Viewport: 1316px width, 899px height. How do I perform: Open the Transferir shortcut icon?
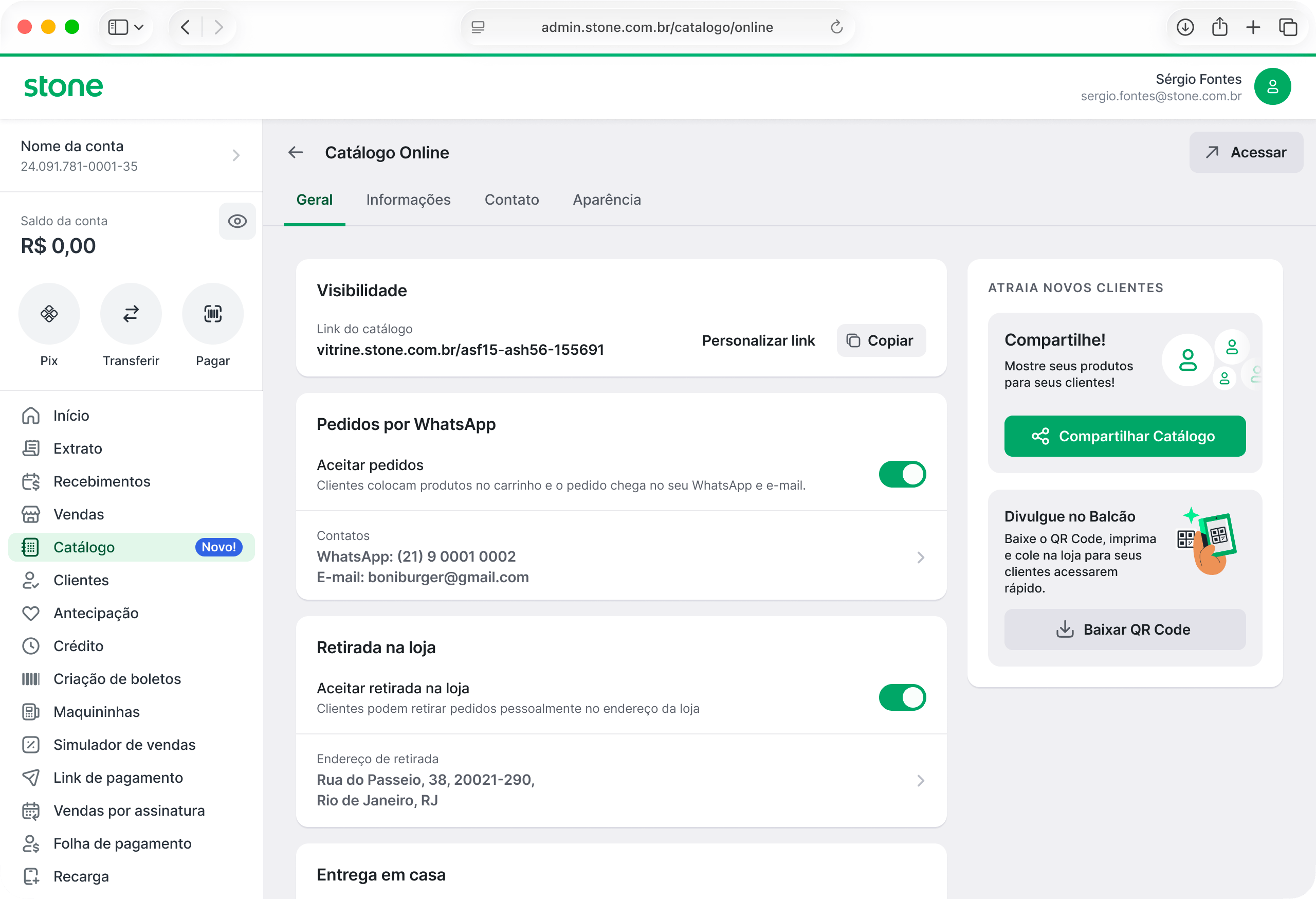click(131, 314)
